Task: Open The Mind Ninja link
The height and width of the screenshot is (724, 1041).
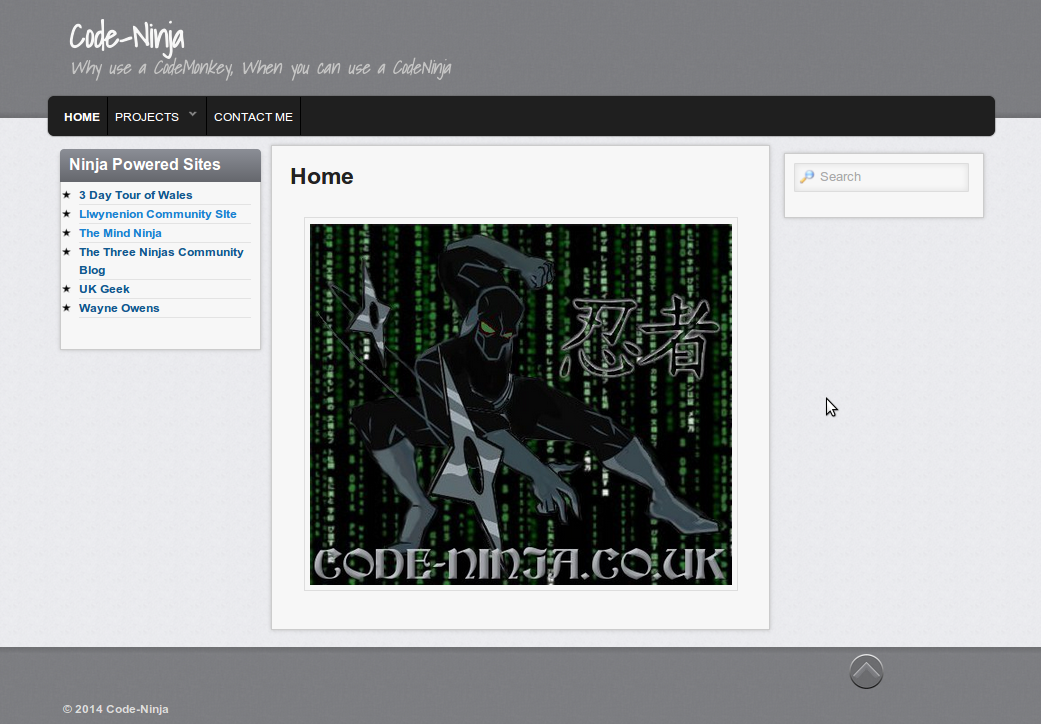Action: 120,233
